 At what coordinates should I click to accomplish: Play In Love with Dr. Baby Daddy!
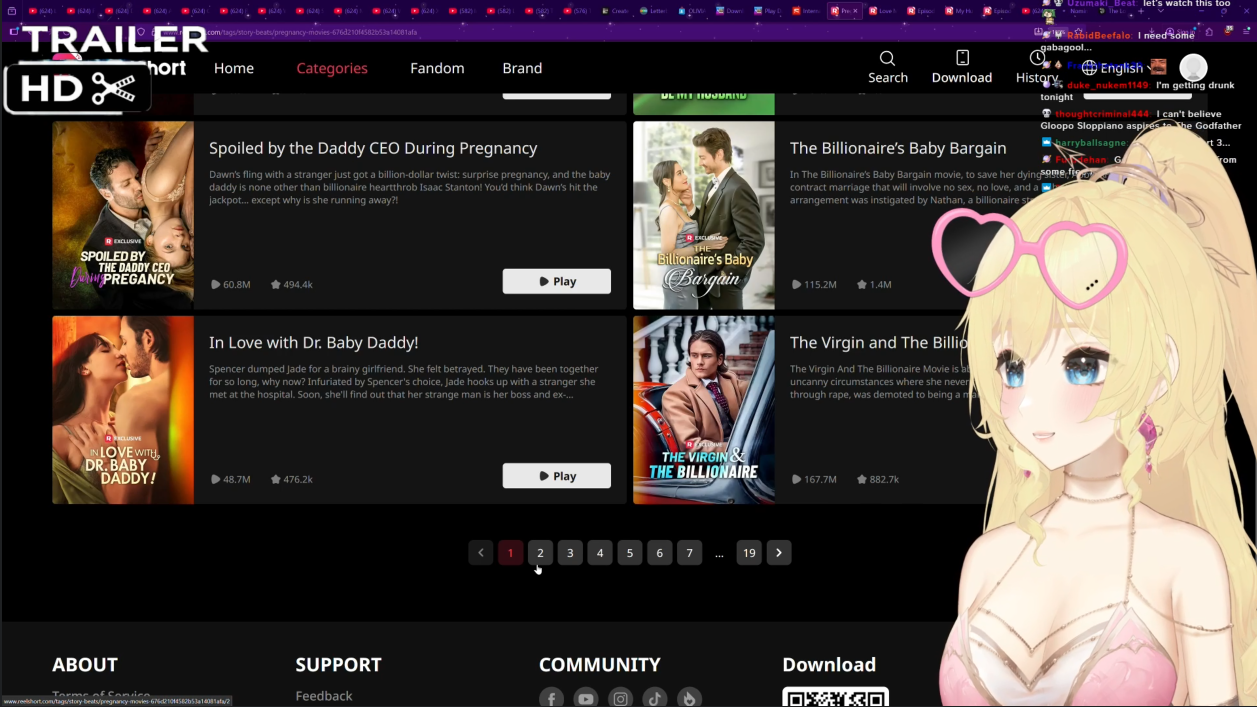556,476
